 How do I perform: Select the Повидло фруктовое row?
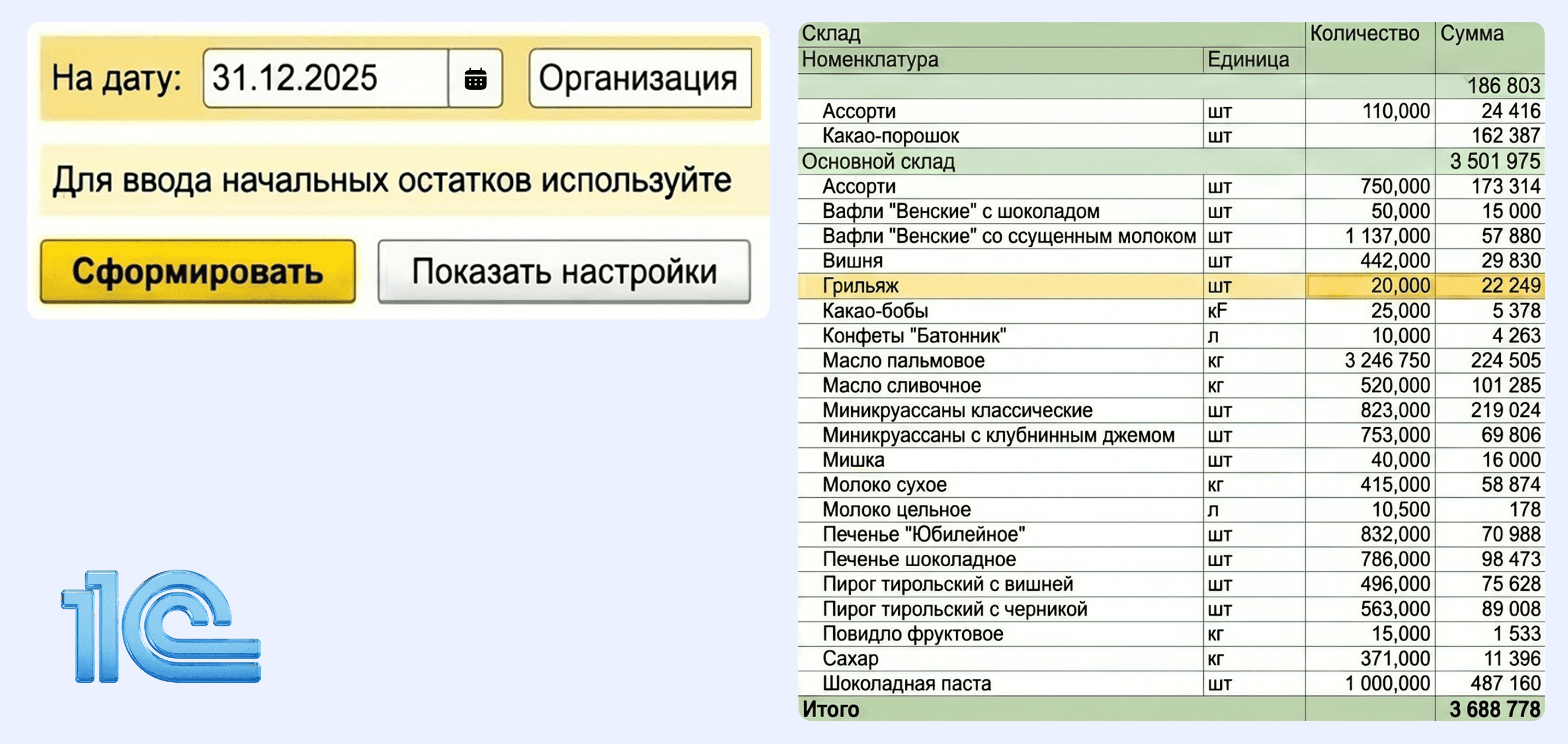pos(1171,635)
